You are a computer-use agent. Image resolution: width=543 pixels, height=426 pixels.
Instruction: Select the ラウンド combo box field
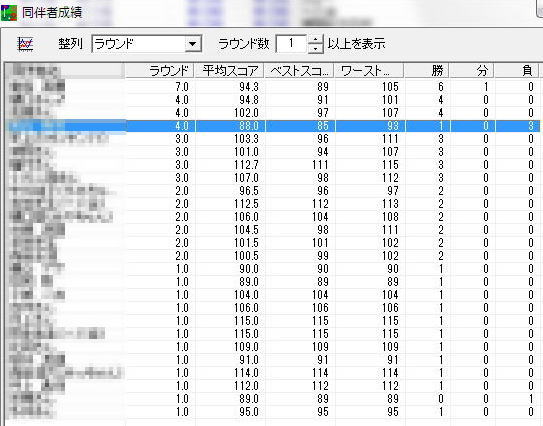tap(146, 44)
